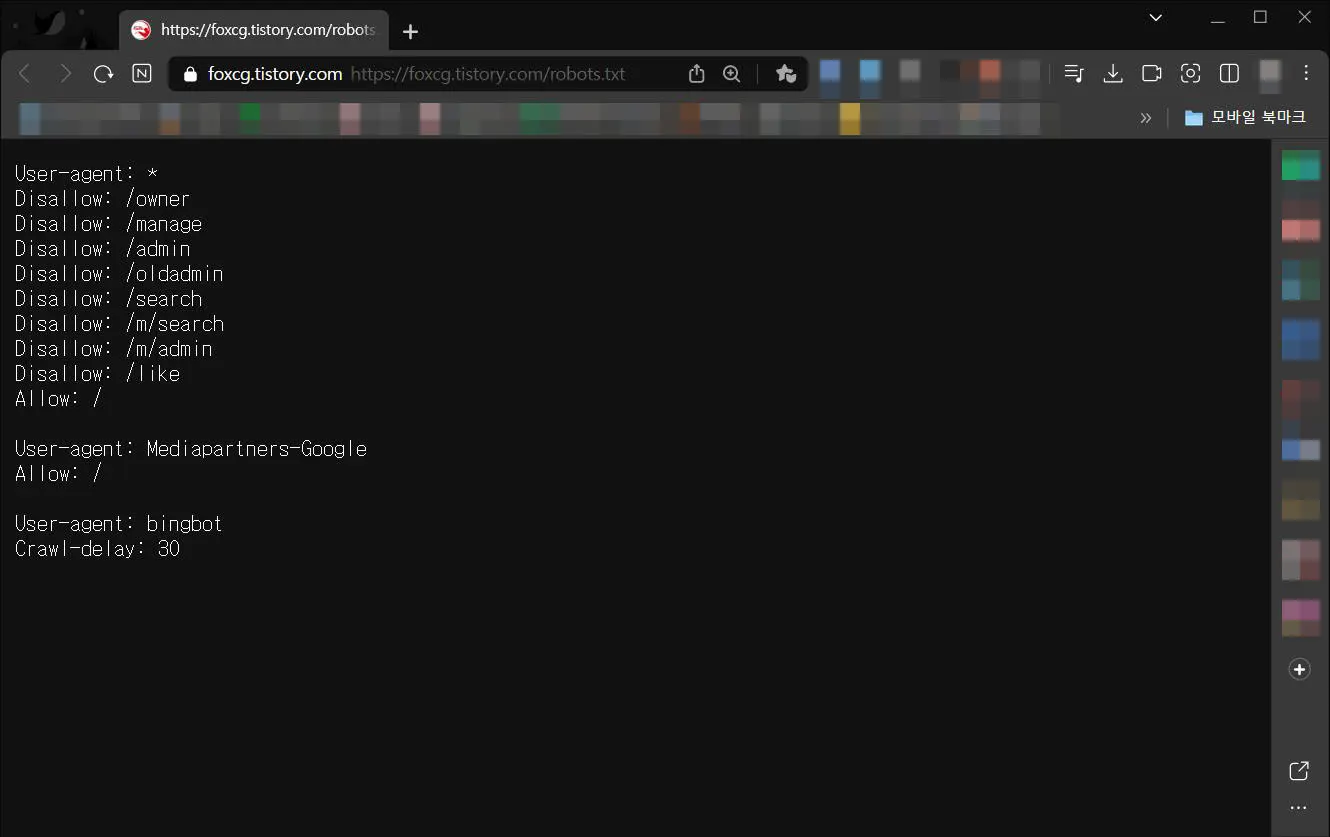Expand the tab search dropdown
Viewport: 1330px width, 837px height.
click(1156, 17)
